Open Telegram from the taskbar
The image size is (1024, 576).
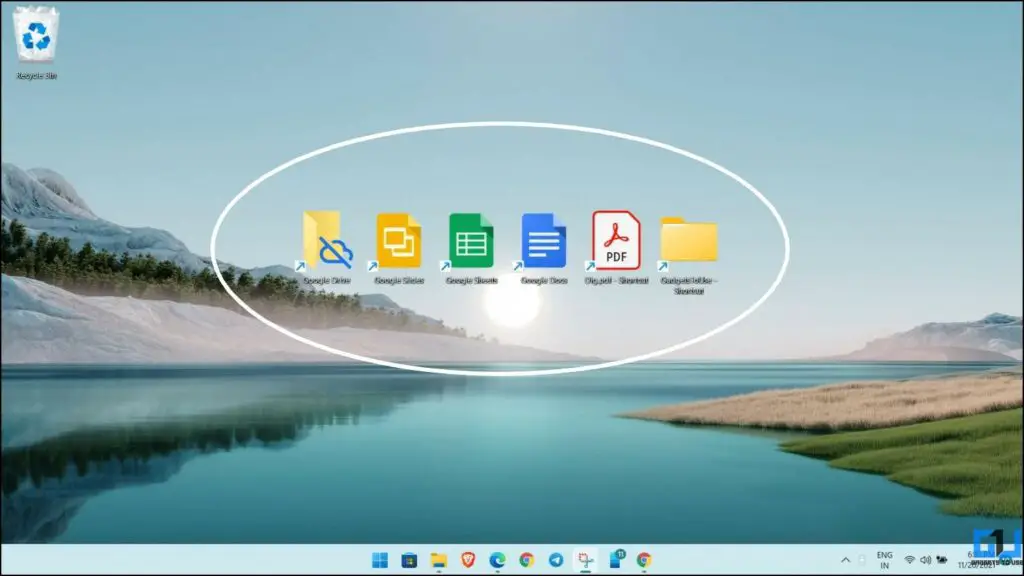point(554,559)
